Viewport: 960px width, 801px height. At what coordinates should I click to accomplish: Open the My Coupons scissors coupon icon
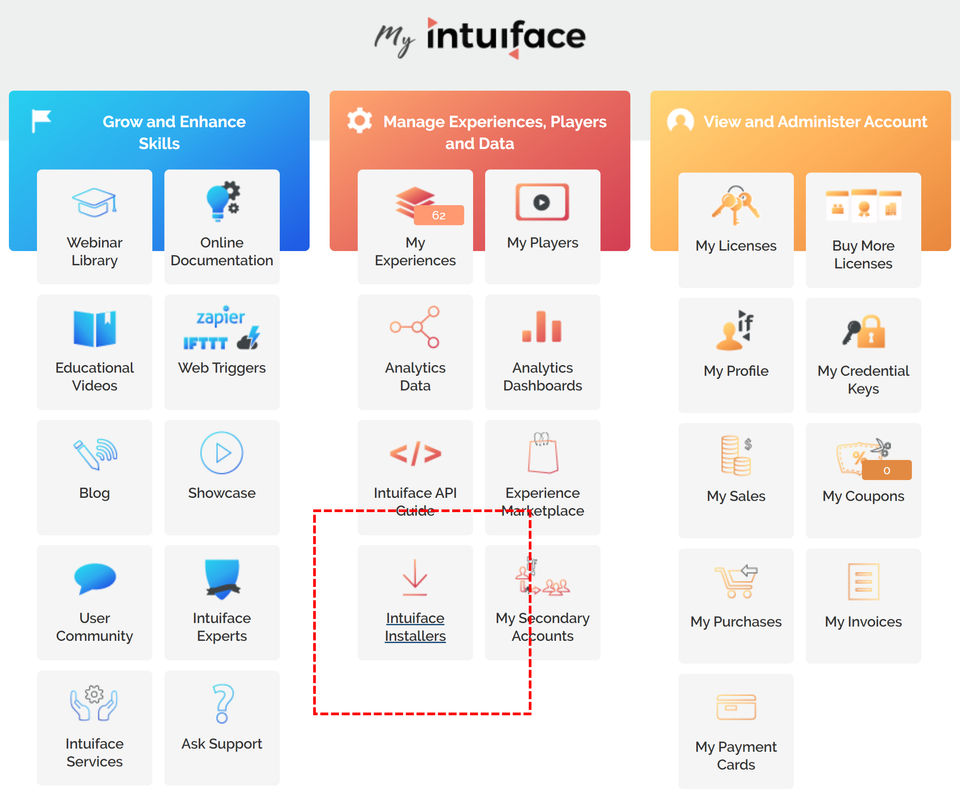click(x=864, y=457)
